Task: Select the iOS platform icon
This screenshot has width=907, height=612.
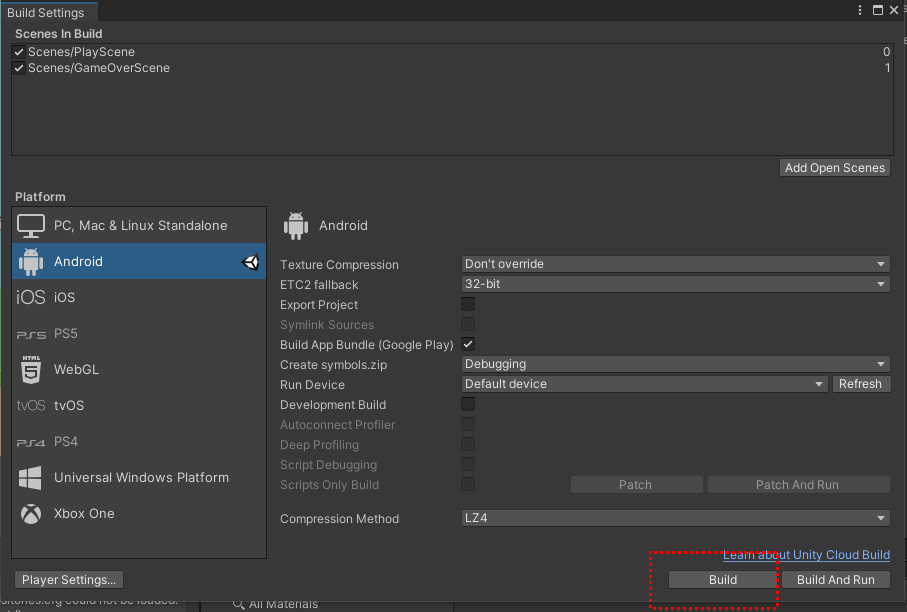Action: click(31, 297)
